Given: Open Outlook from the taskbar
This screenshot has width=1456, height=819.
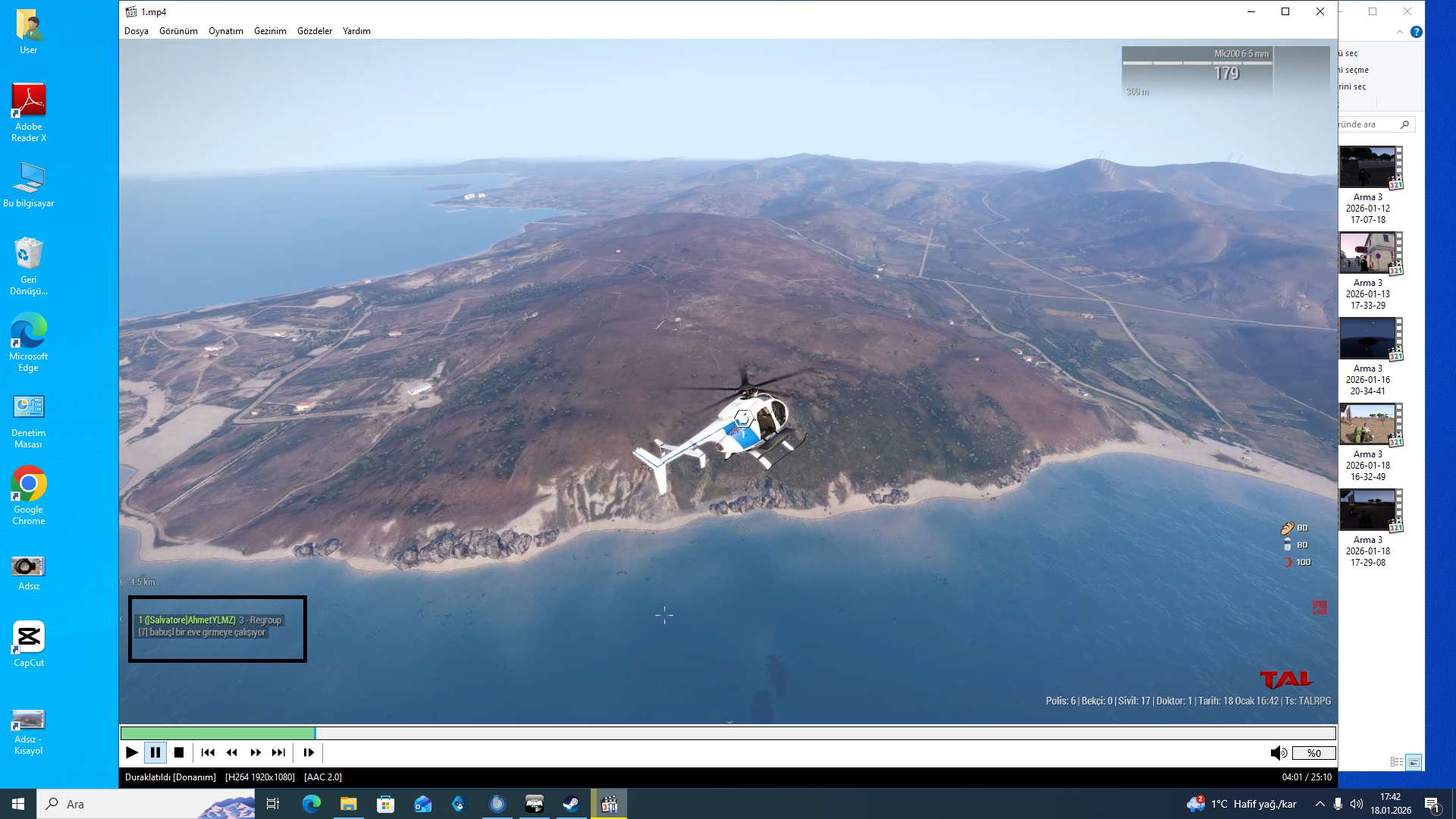Looking at the screenshot, I should tap(423, 804).
